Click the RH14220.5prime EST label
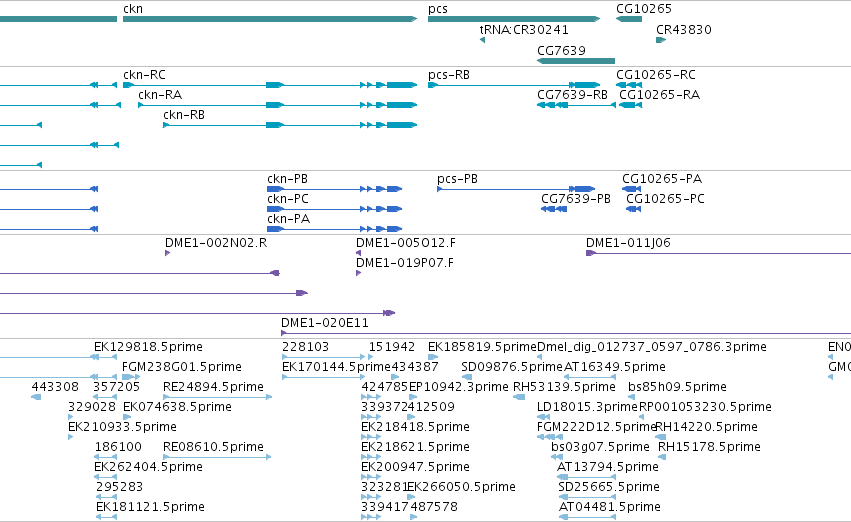This screenshot has height=522, width=851. click(707, 426)
